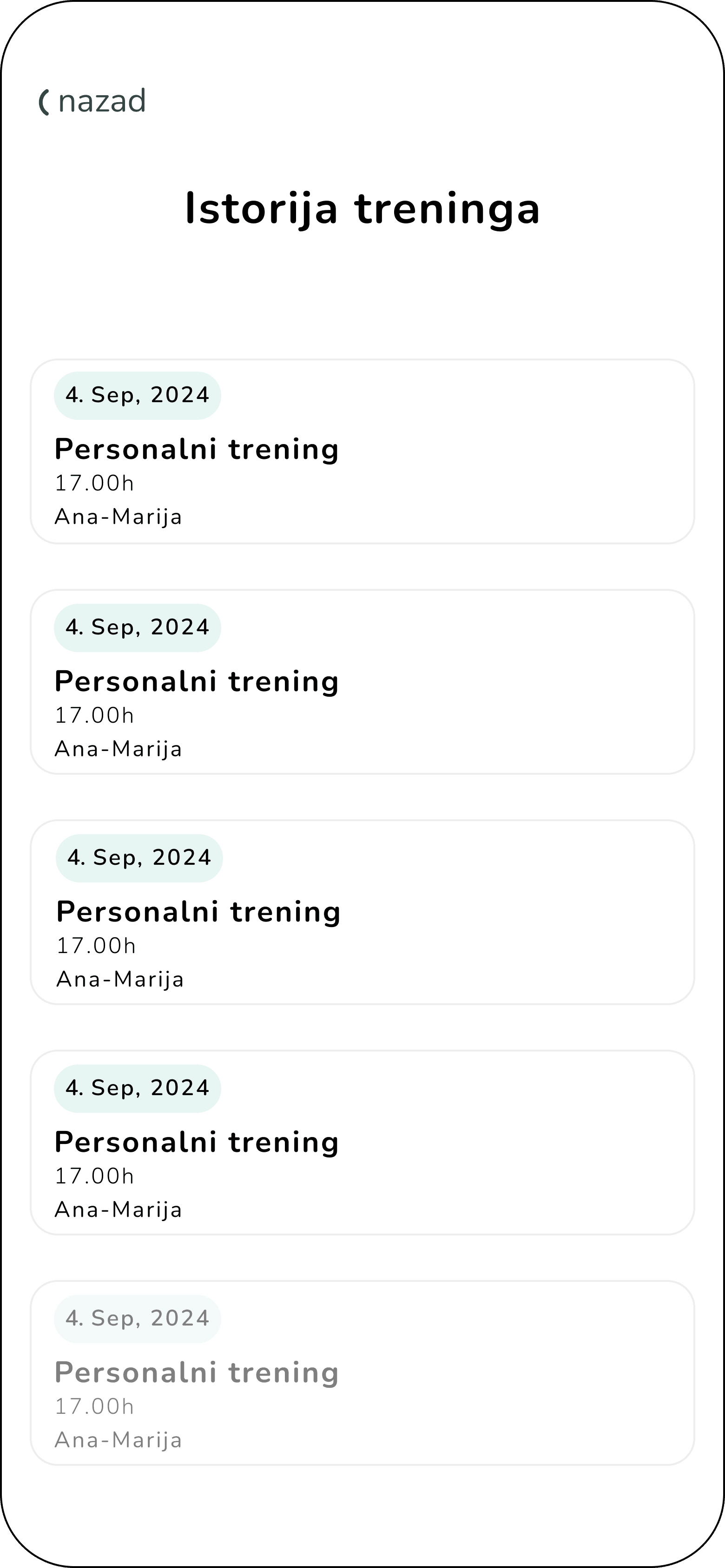Open the third "Personalni trening" entry
The width and height of the screenshot is (725, 1568).
point(198,912)
